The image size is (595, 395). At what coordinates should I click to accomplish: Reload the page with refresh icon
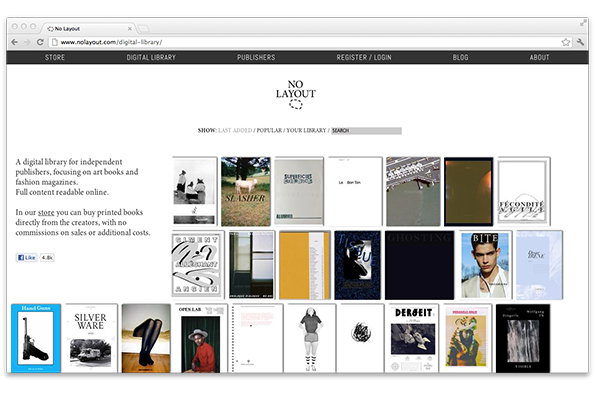pos(40,42)
